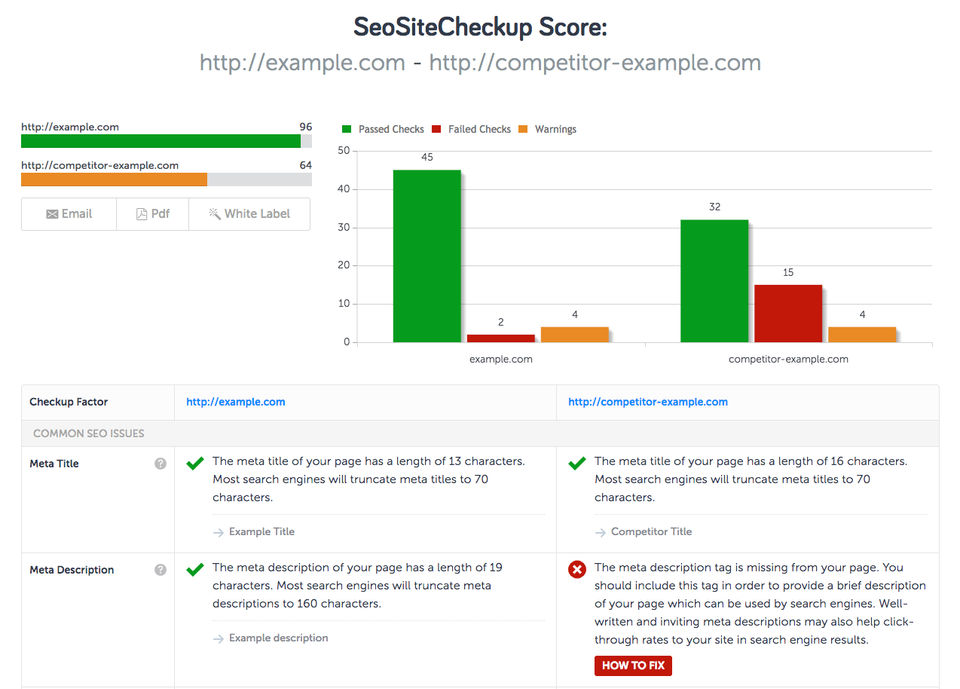The height and width of the screenshot is (689, 960).
Task: Export the report with the Pdf button
Action: [153, 214]
